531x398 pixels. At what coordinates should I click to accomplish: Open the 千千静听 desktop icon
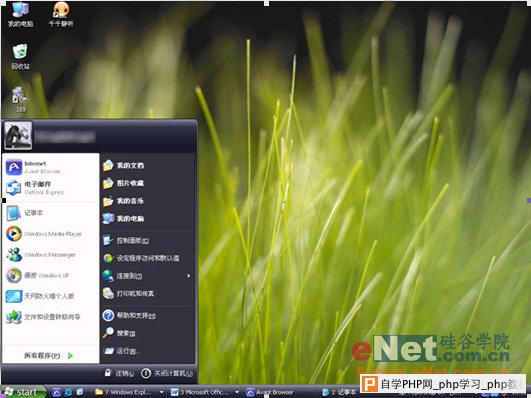[x=61, y=14]
